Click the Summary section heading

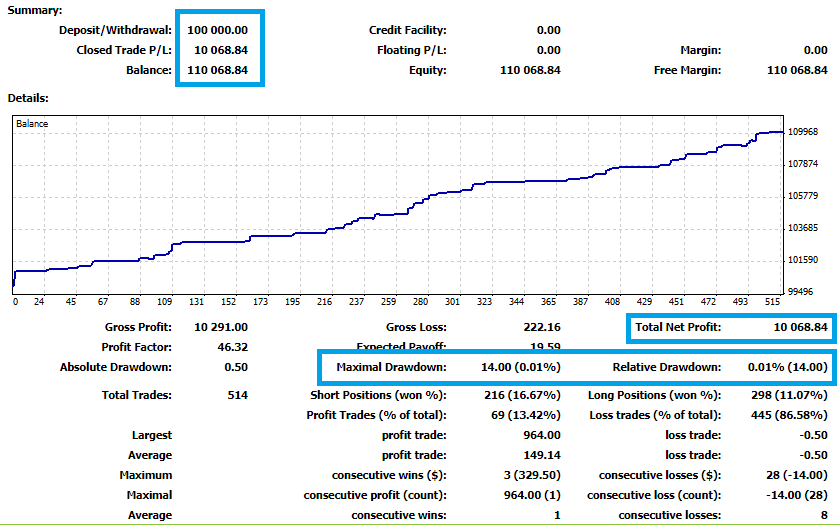pos(35,10)
